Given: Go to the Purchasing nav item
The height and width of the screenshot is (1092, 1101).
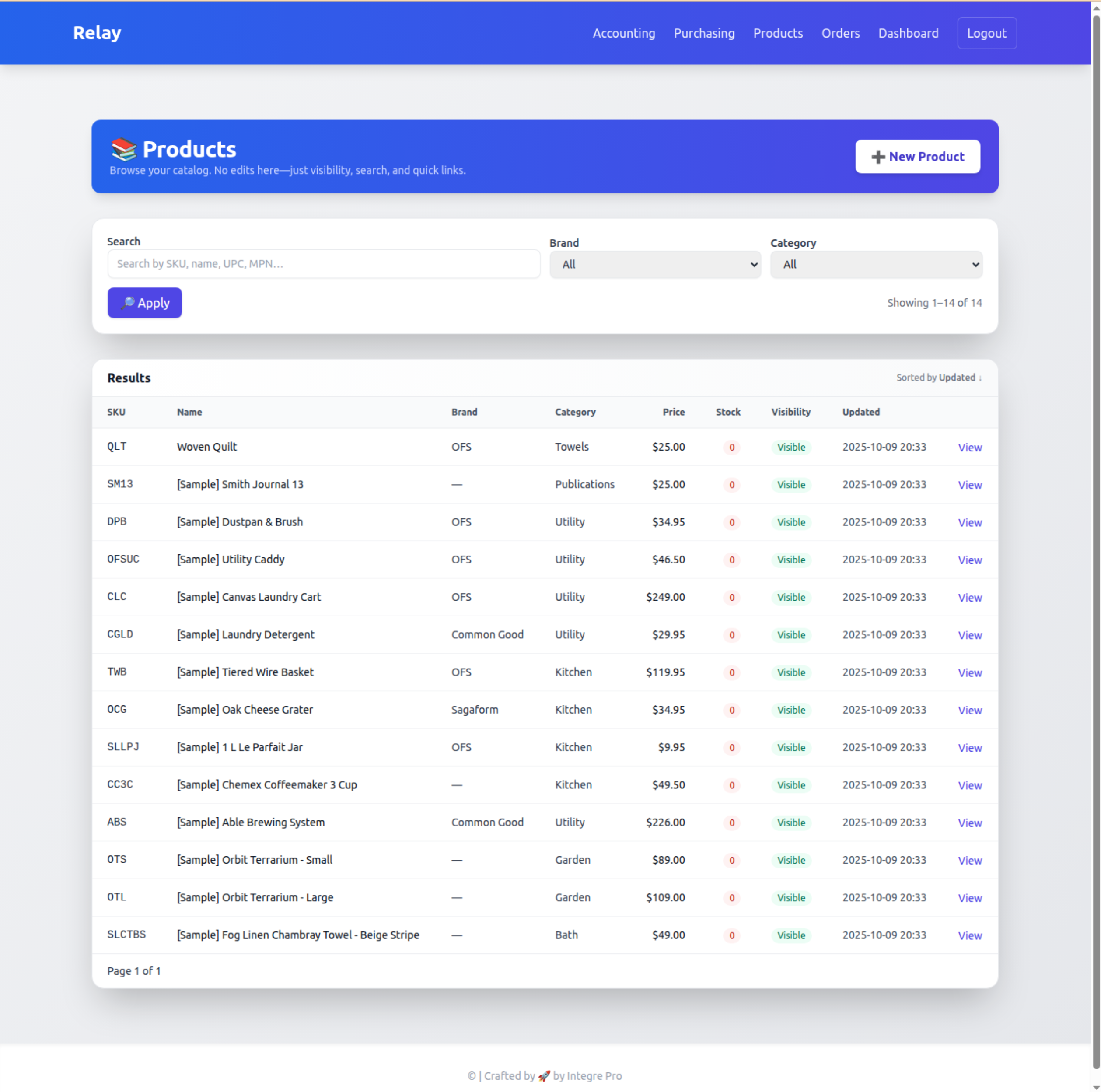Looking at the screenshot, I should tap(704, 33).
